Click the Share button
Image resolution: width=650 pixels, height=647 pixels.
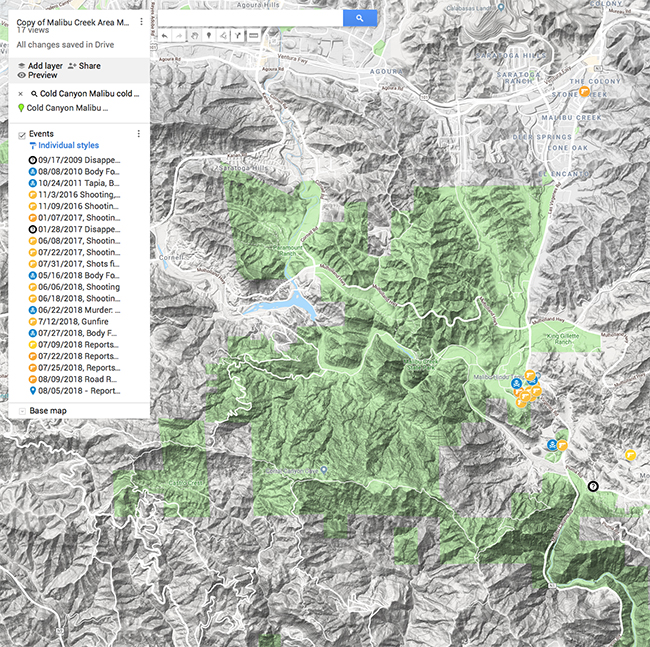tap(84, 64)
